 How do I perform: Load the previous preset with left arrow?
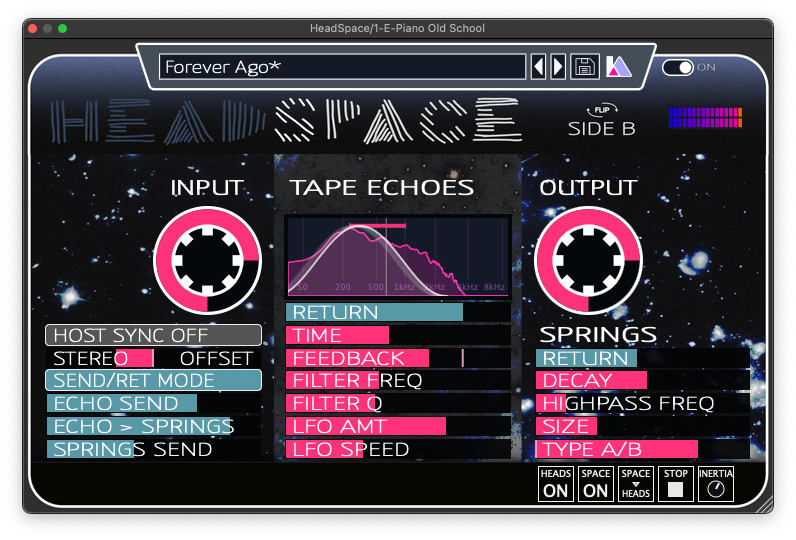pyautogui.click(x=538, y=67)
